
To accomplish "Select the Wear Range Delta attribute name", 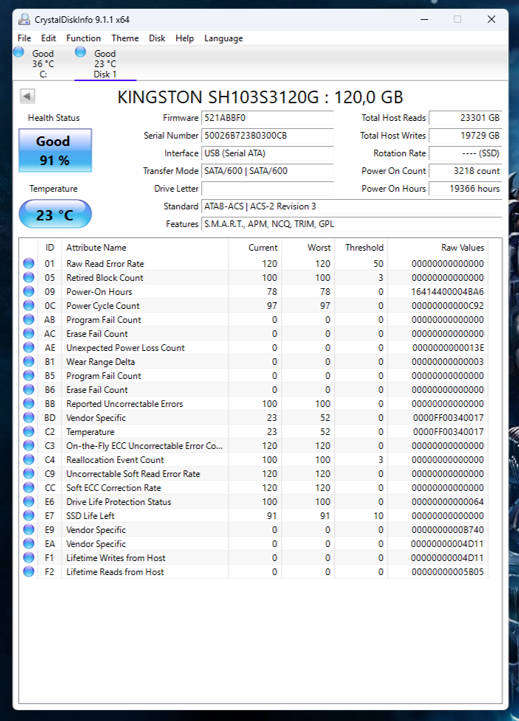I will [100, 361].
